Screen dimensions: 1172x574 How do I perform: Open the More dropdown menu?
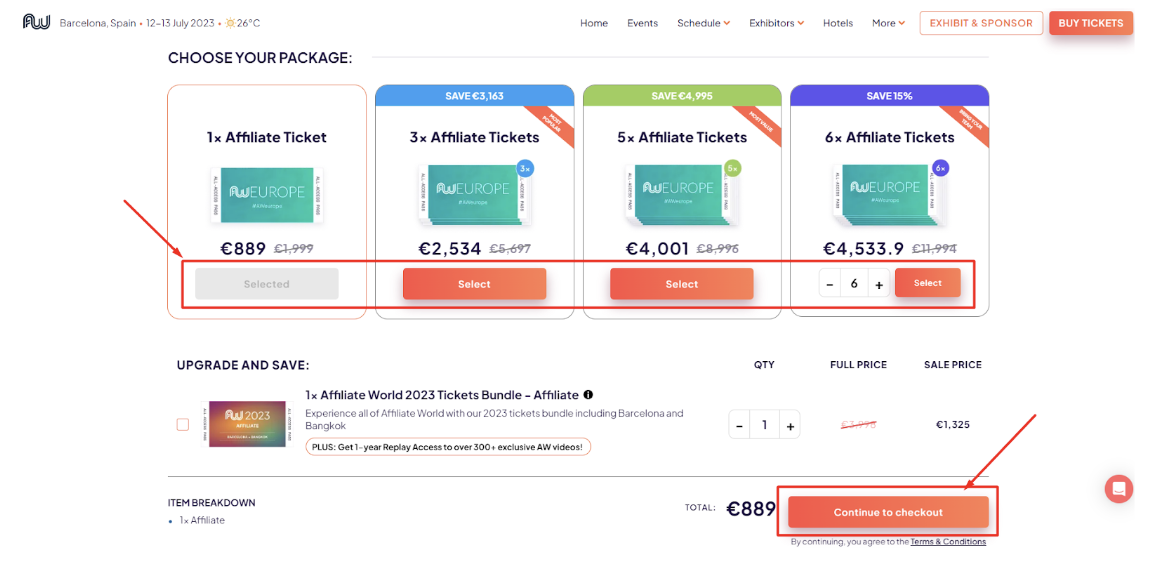point(888,23)
